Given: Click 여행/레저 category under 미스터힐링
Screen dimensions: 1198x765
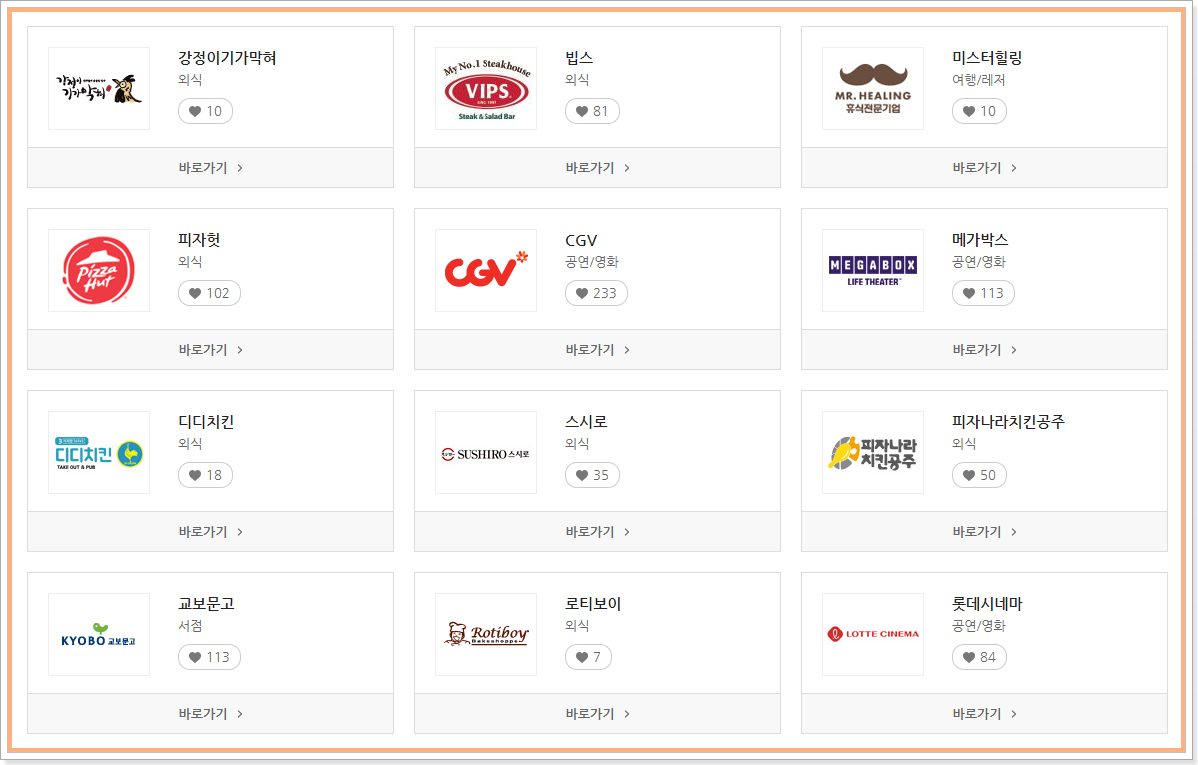Looking at the screenshot, I should pos(979,79).
